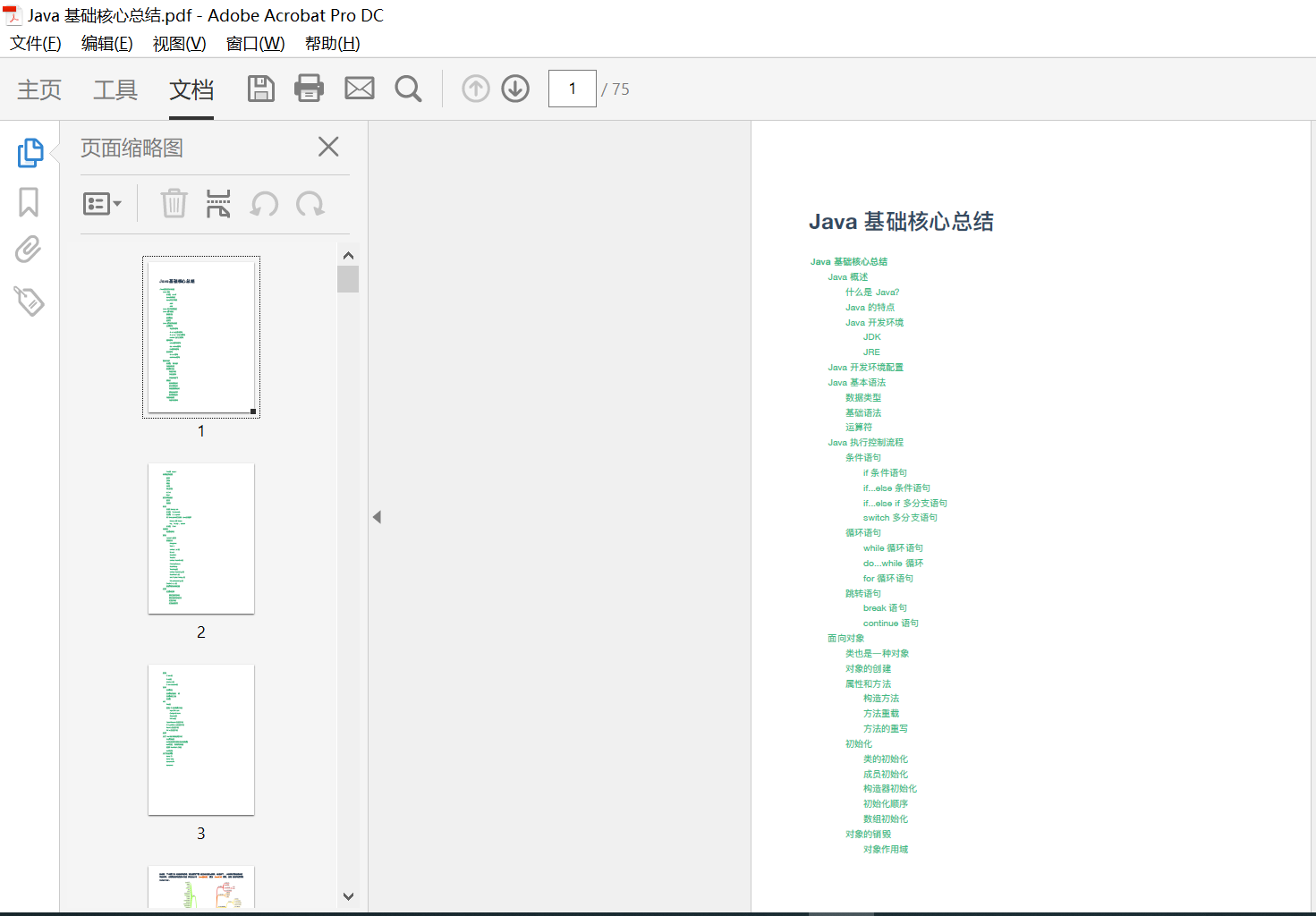Follow the Java 开发环境配置 link
This screenshot has width=1316, height=916.
[x=865, y=368]
